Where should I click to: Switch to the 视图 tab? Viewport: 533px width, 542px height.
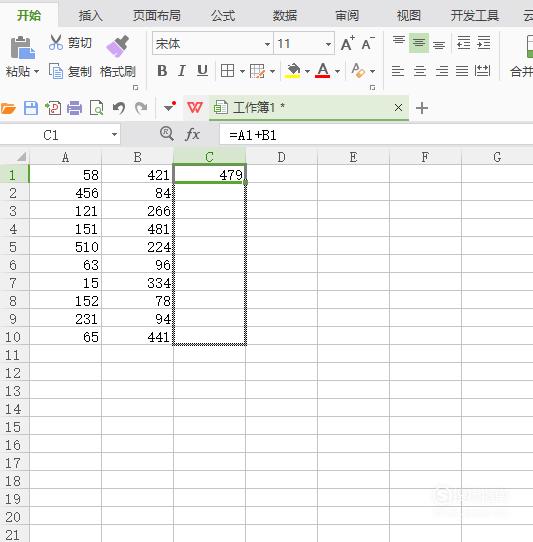click(x=409, y=16)
